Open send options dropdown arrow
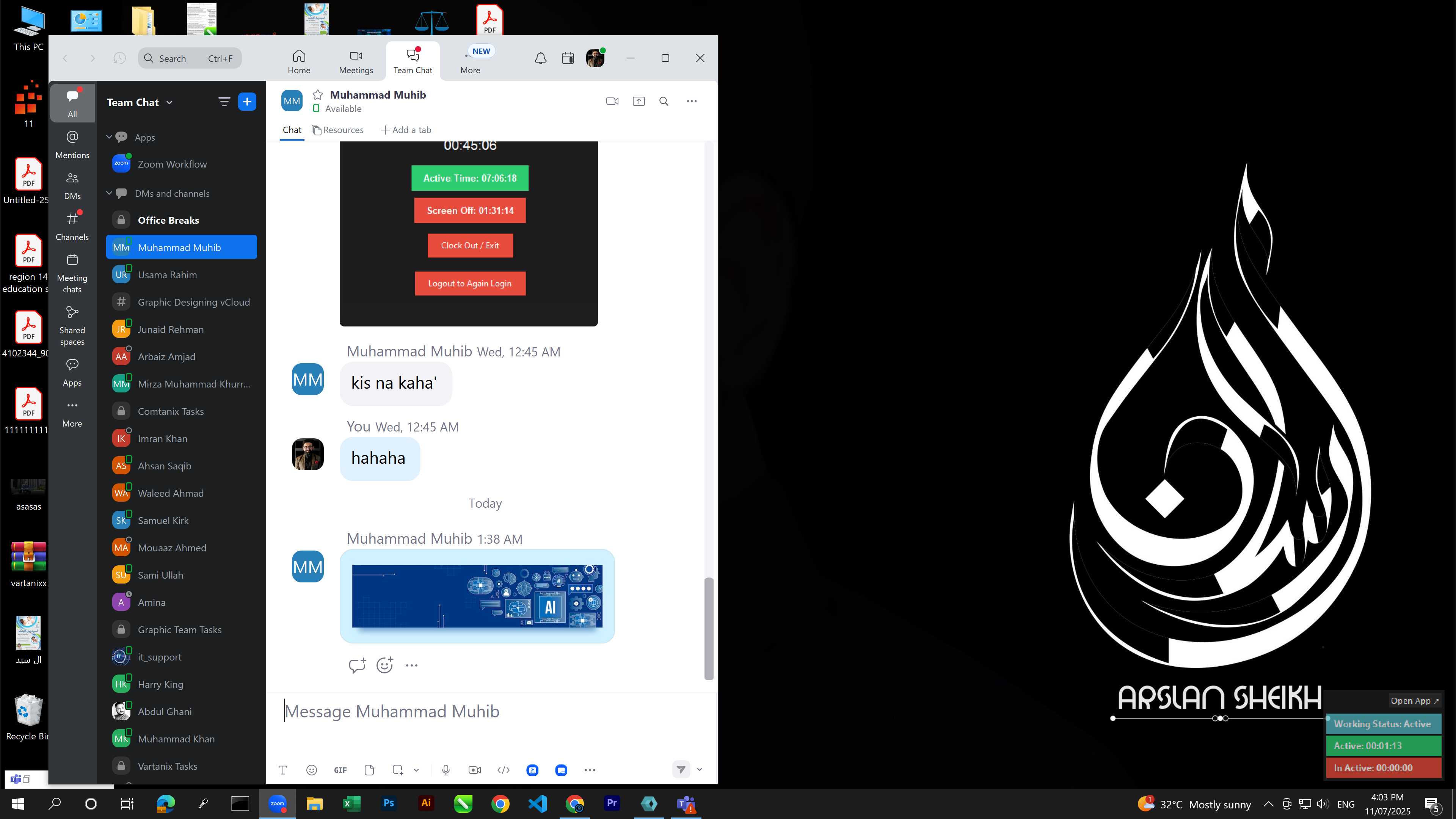 [699, 769]
